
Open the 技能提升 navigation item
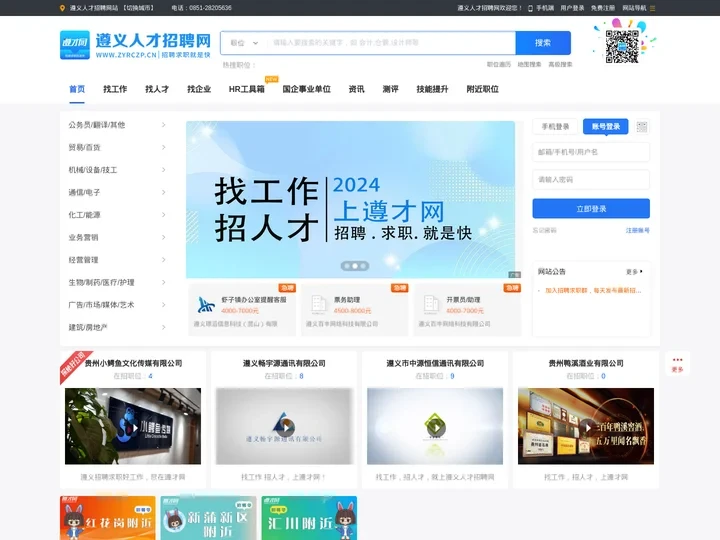pos(432,89)
